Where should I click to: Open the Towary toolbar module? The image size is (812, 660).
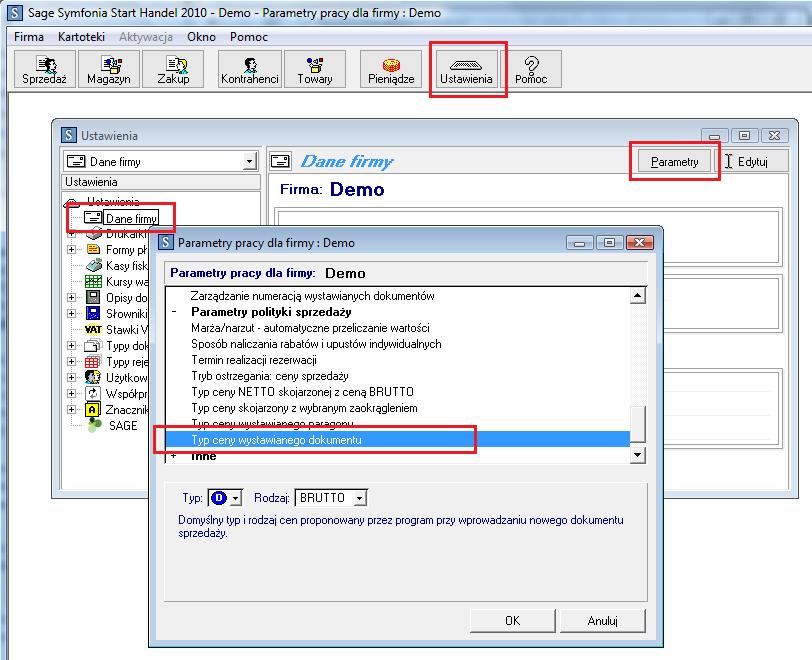(x=315, y=69)
